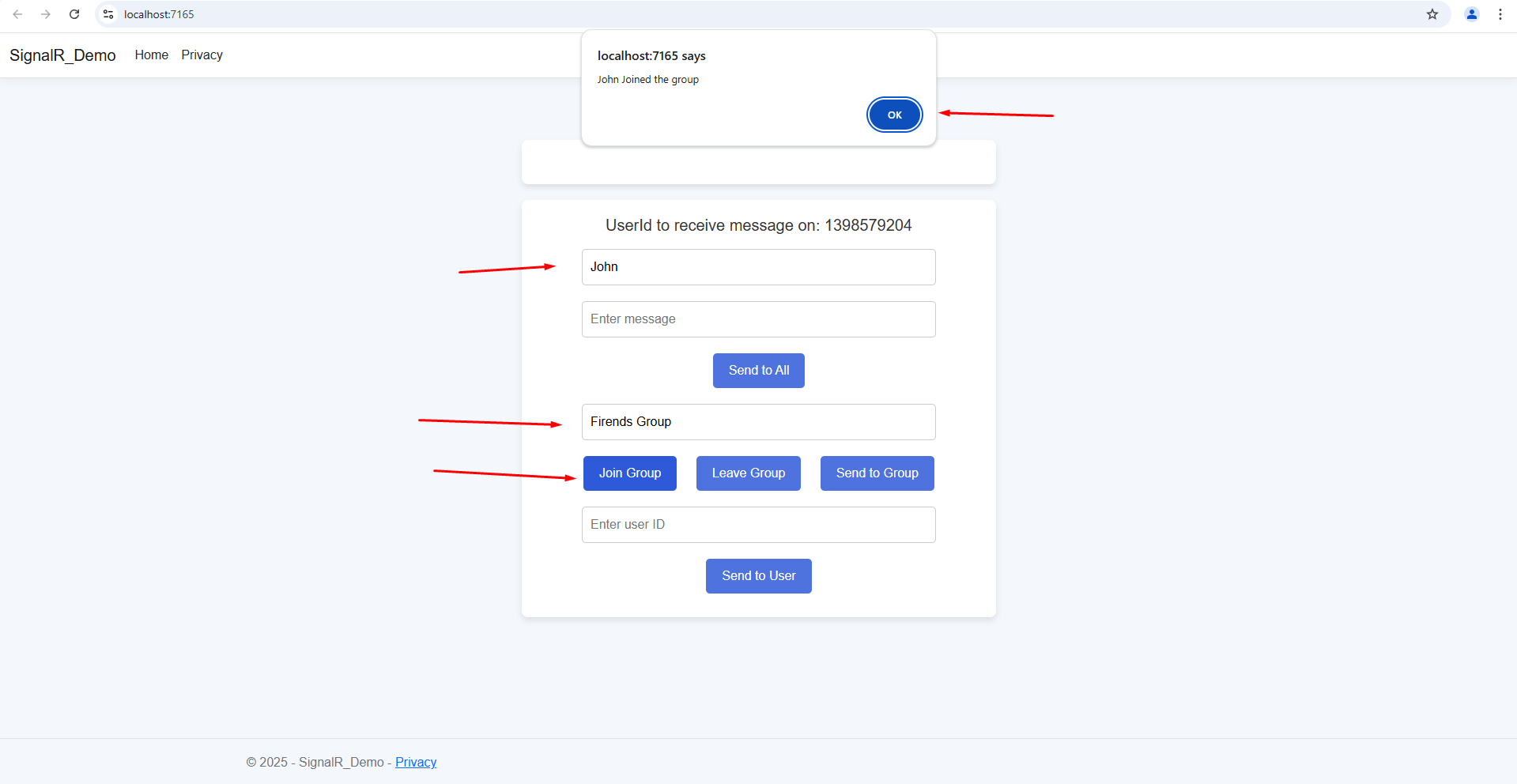Click the Send to User button
Image resolution: width=1517 pixels, height=784 pixels.
tap(758, 575)
